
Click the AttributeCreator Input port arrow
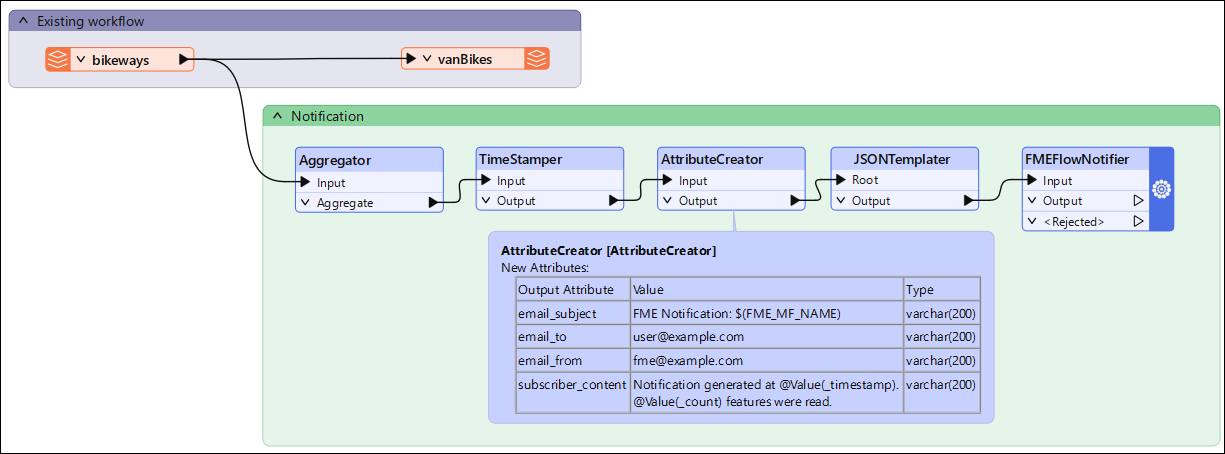(x=668, y=181)
